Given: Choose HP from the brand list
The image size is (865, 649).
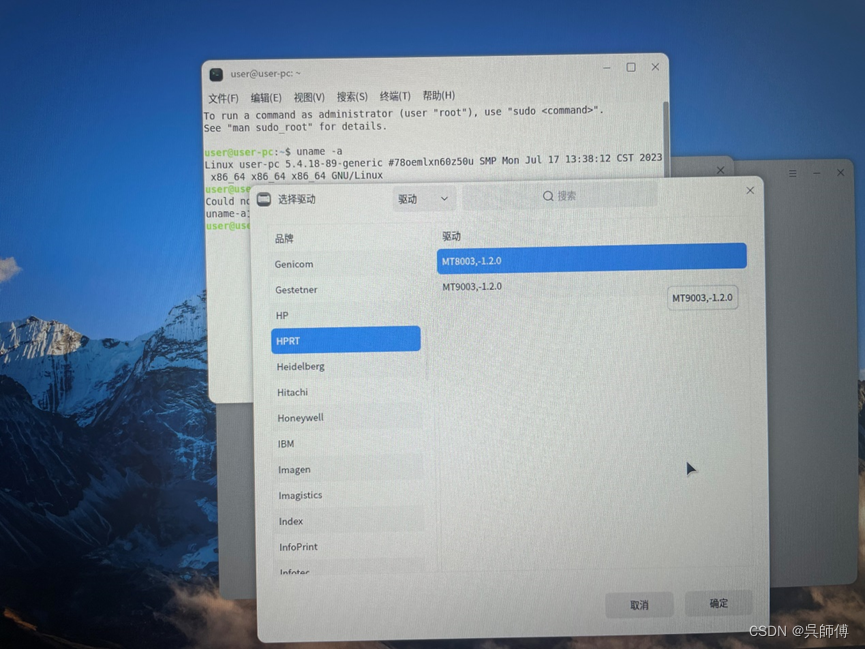Looking at the screenshot, I should [x=346, y=315].
